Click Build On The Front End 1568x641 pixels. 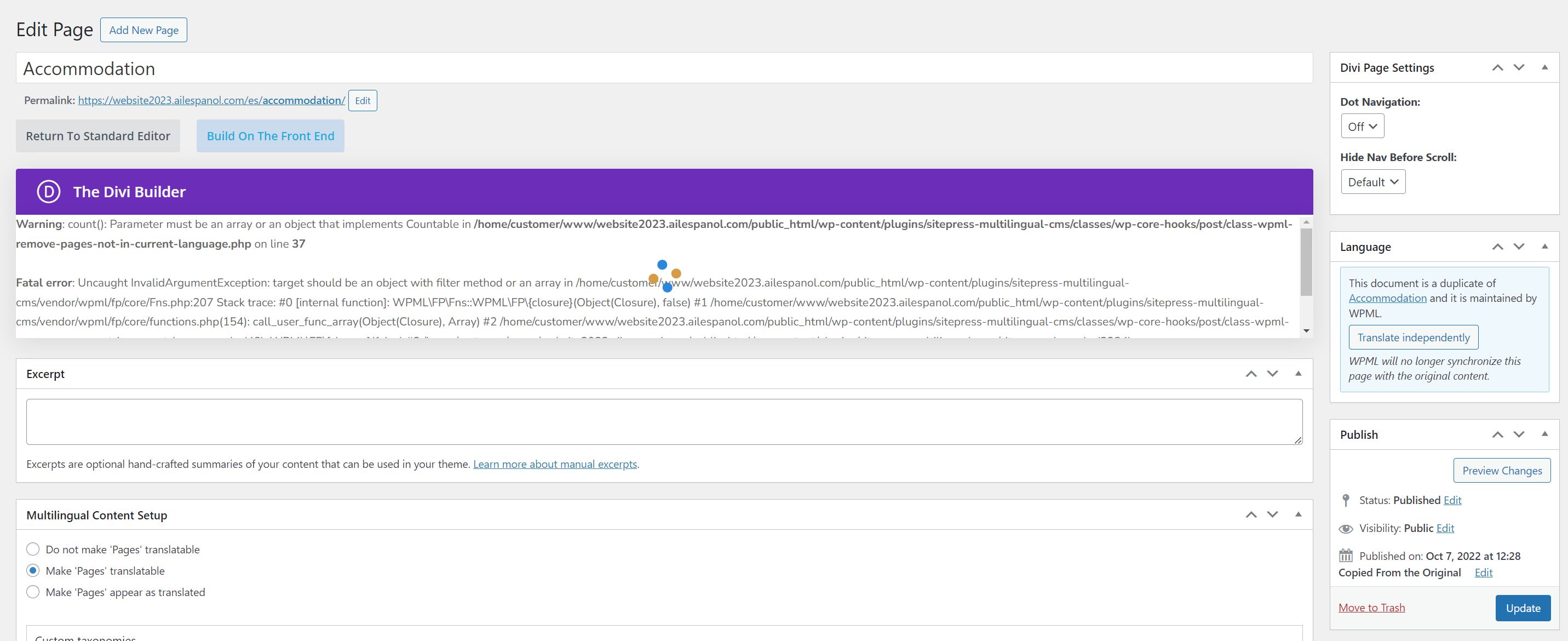pos(270,136)
